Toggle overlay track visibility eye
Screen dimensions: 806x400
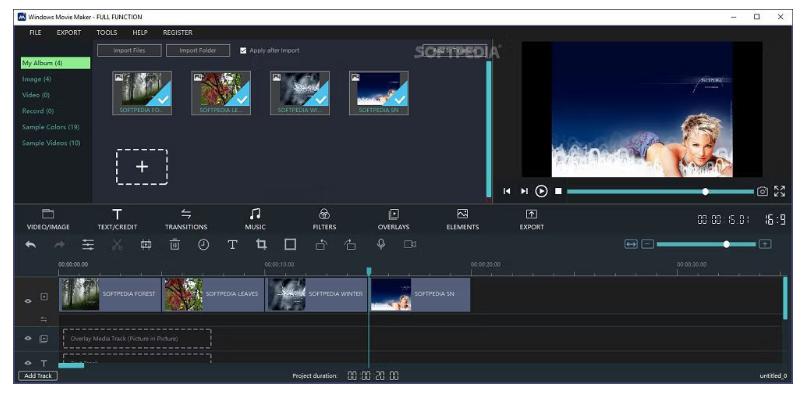pos(28,339)
